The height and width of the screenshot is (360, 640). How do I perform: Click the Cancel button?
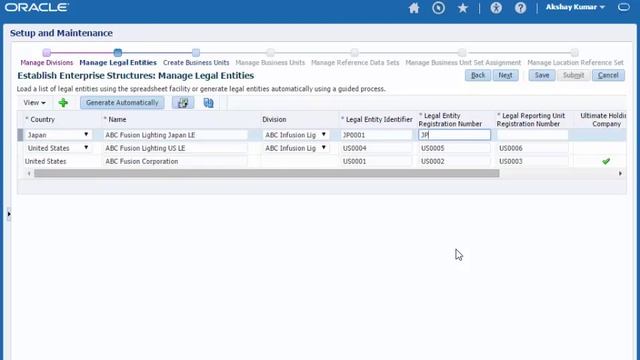coord(608,75)
